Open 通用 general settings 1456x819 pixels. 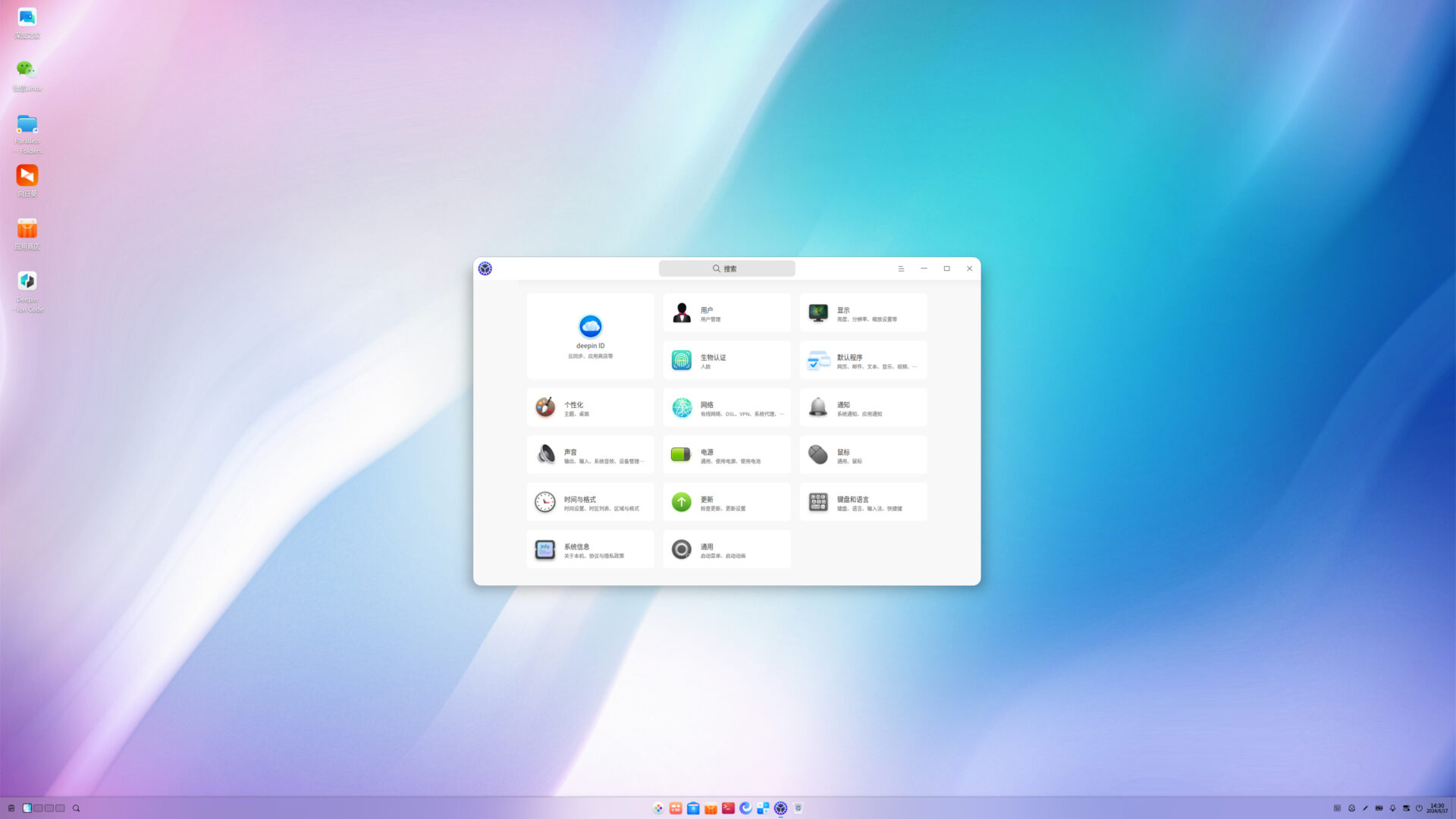(x=726, y=549)
